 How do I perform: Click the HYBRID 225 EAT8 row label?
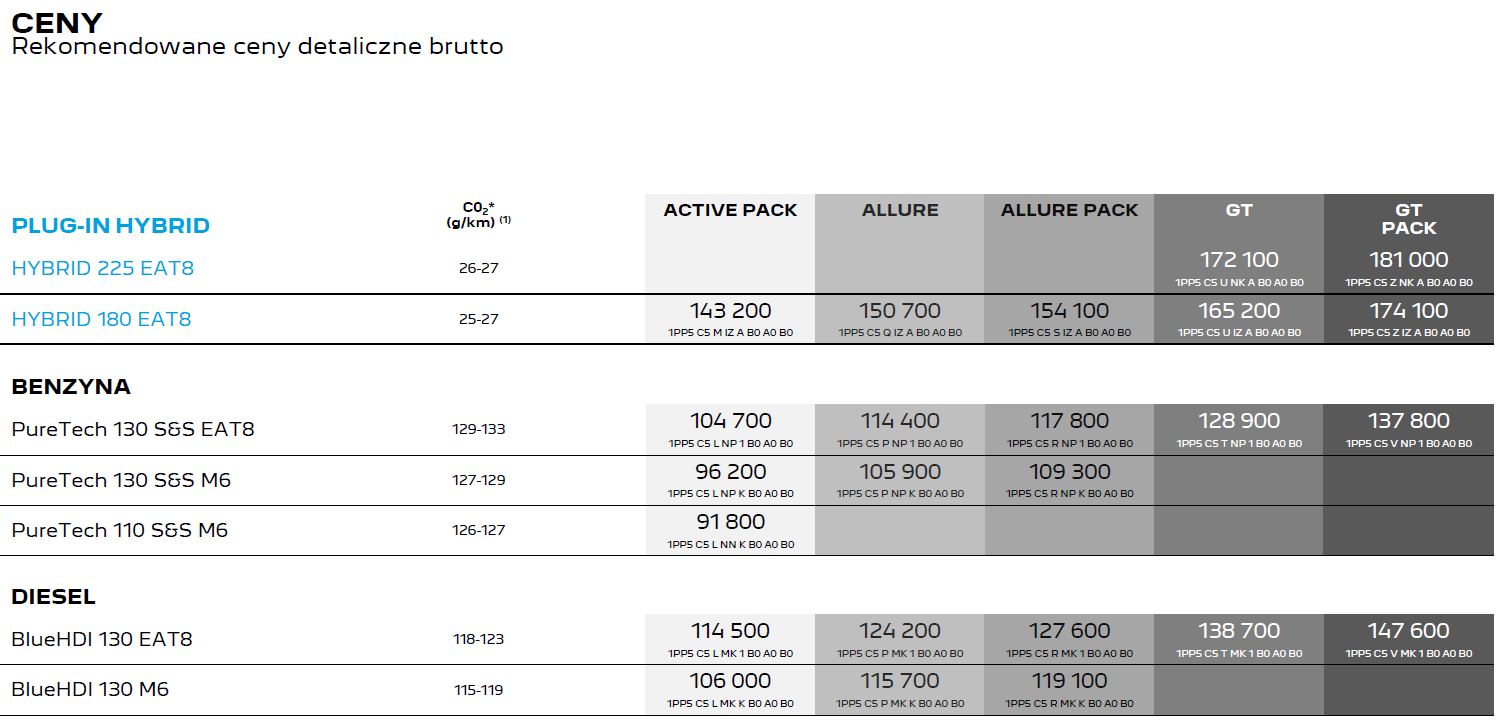(x=103, y=268)
